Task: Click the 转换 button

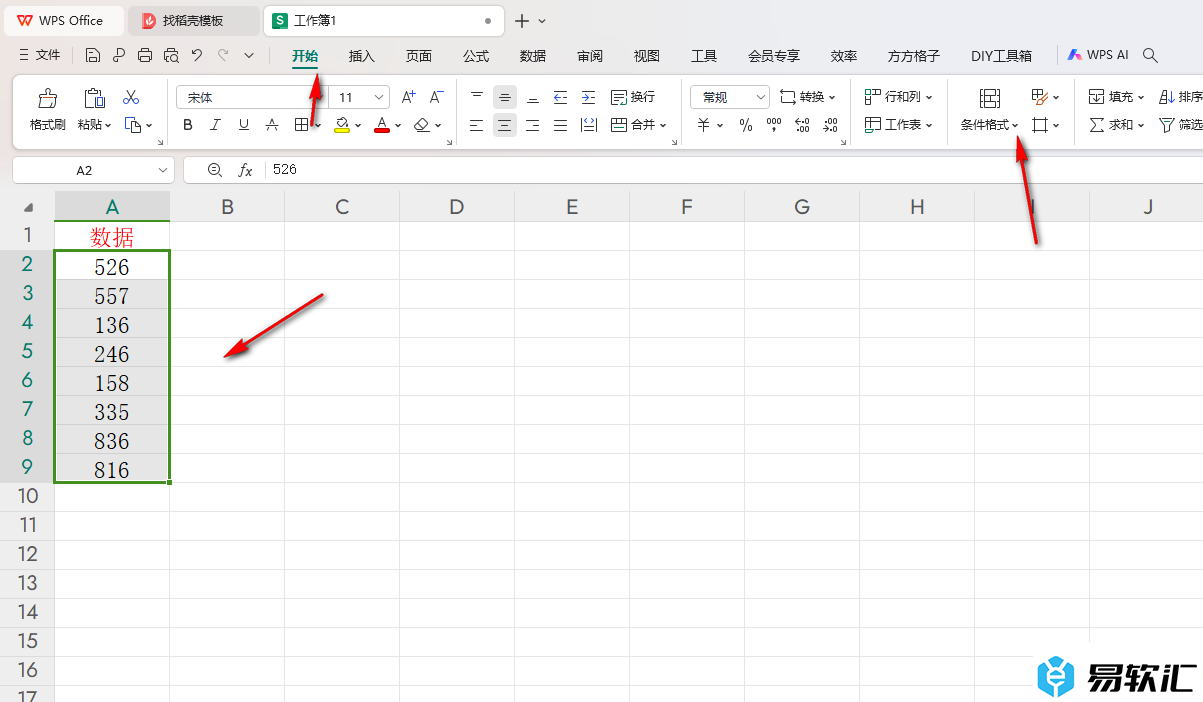Action: (807, 97)
